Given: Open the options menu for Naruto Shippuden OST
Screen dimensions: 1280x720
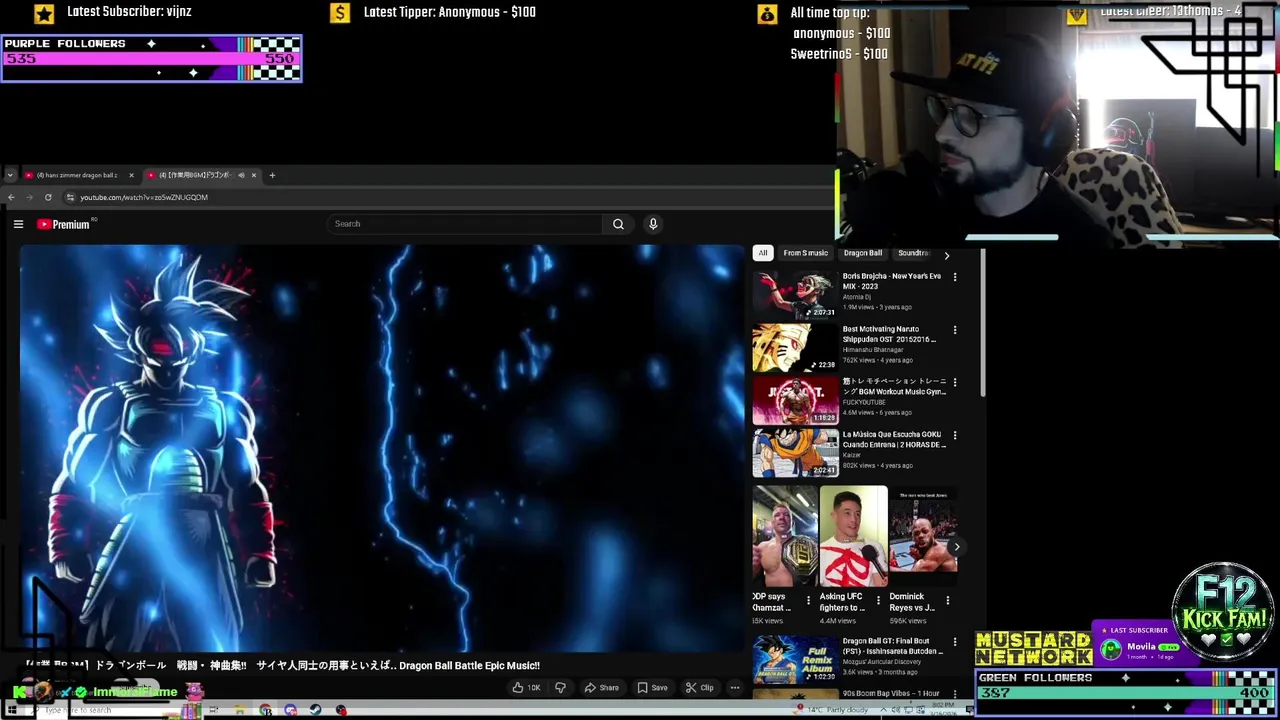Looking at the screenshot, I should tap(955, 330).
